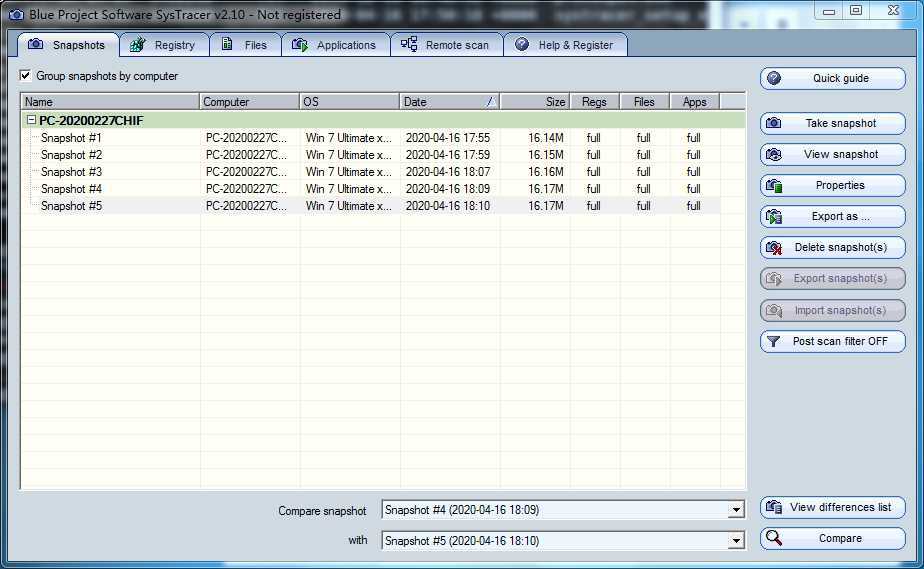The image size is (924, 569).
Task: Maximize the SysTracer window
Action: [856, 11]
